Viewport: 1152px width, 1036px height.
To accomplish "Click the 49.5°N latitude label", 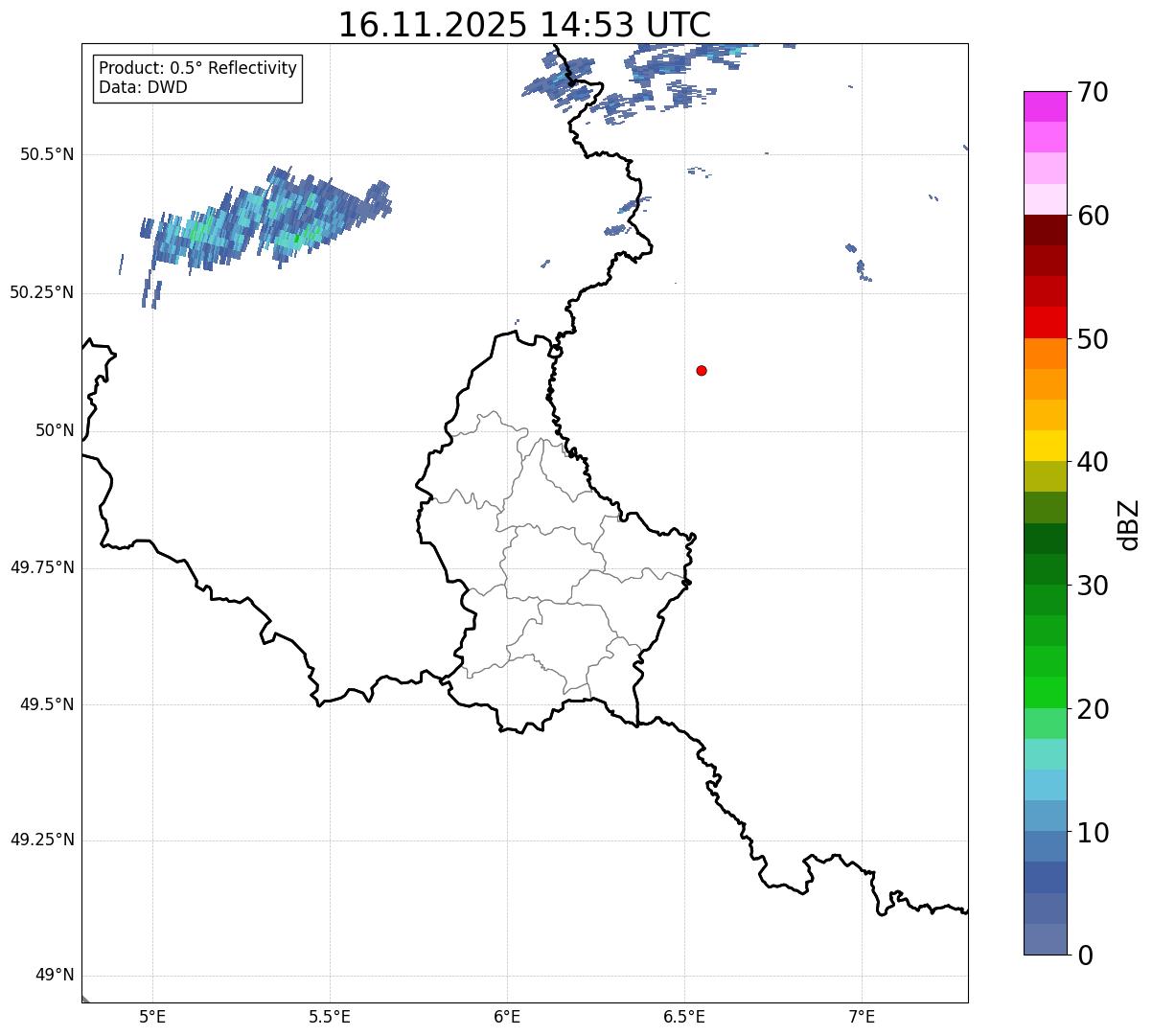I will 47,704.
